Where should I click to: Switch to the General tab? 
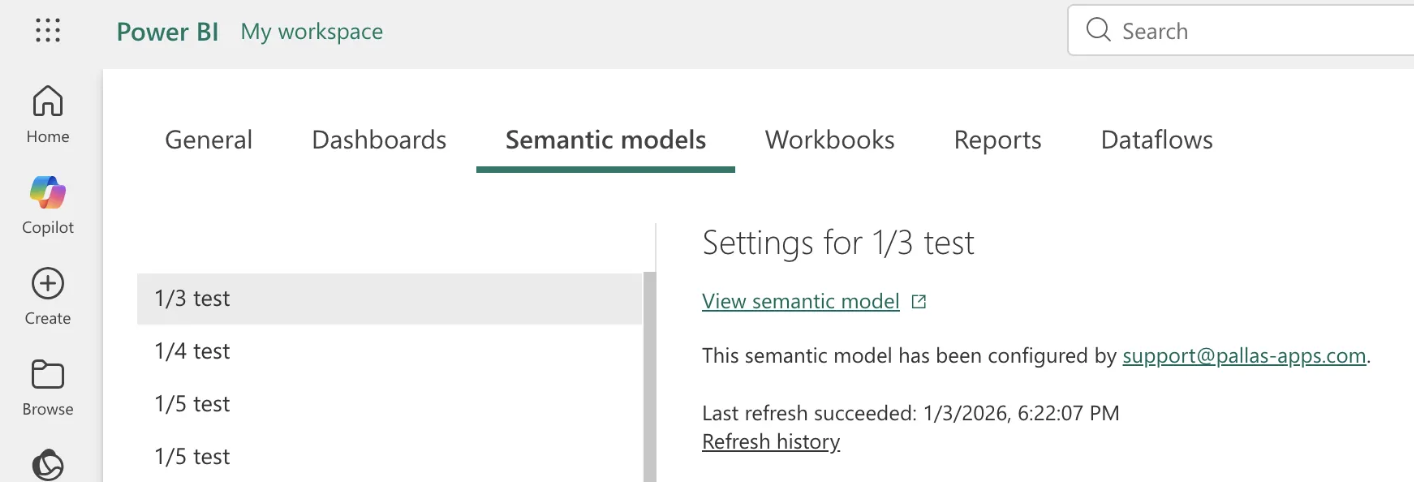[x=209, y=140]
